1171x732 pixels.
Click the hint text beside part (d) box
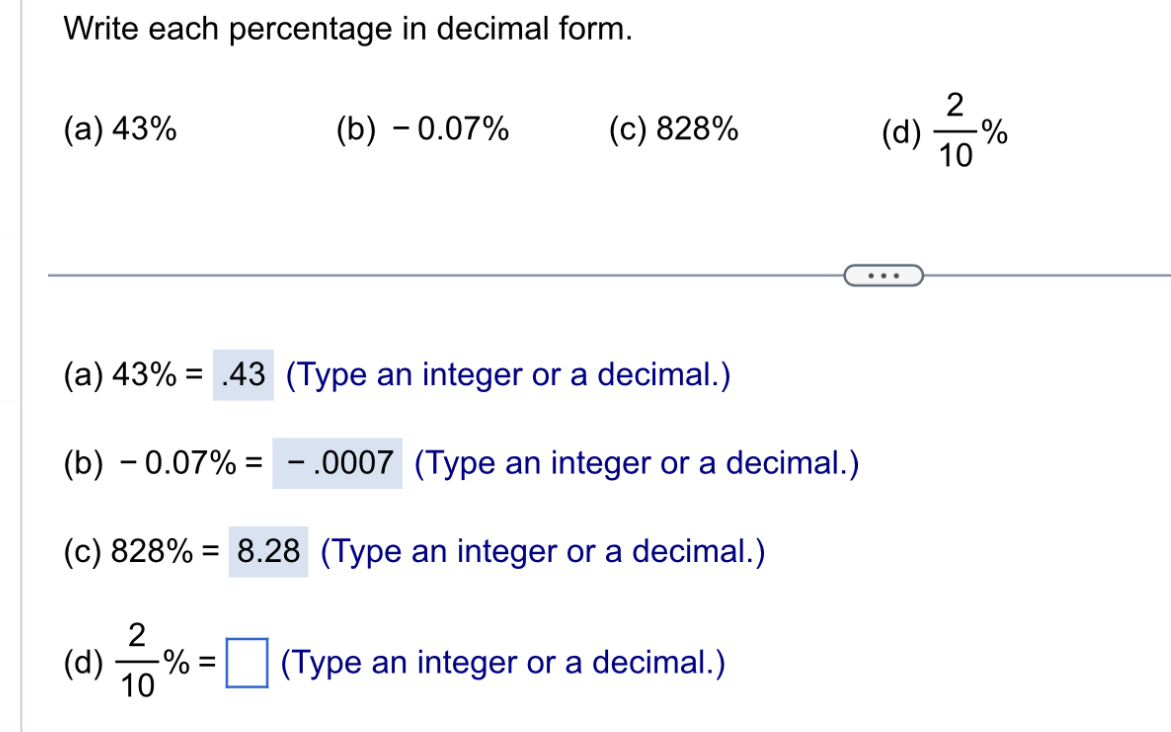505,661
